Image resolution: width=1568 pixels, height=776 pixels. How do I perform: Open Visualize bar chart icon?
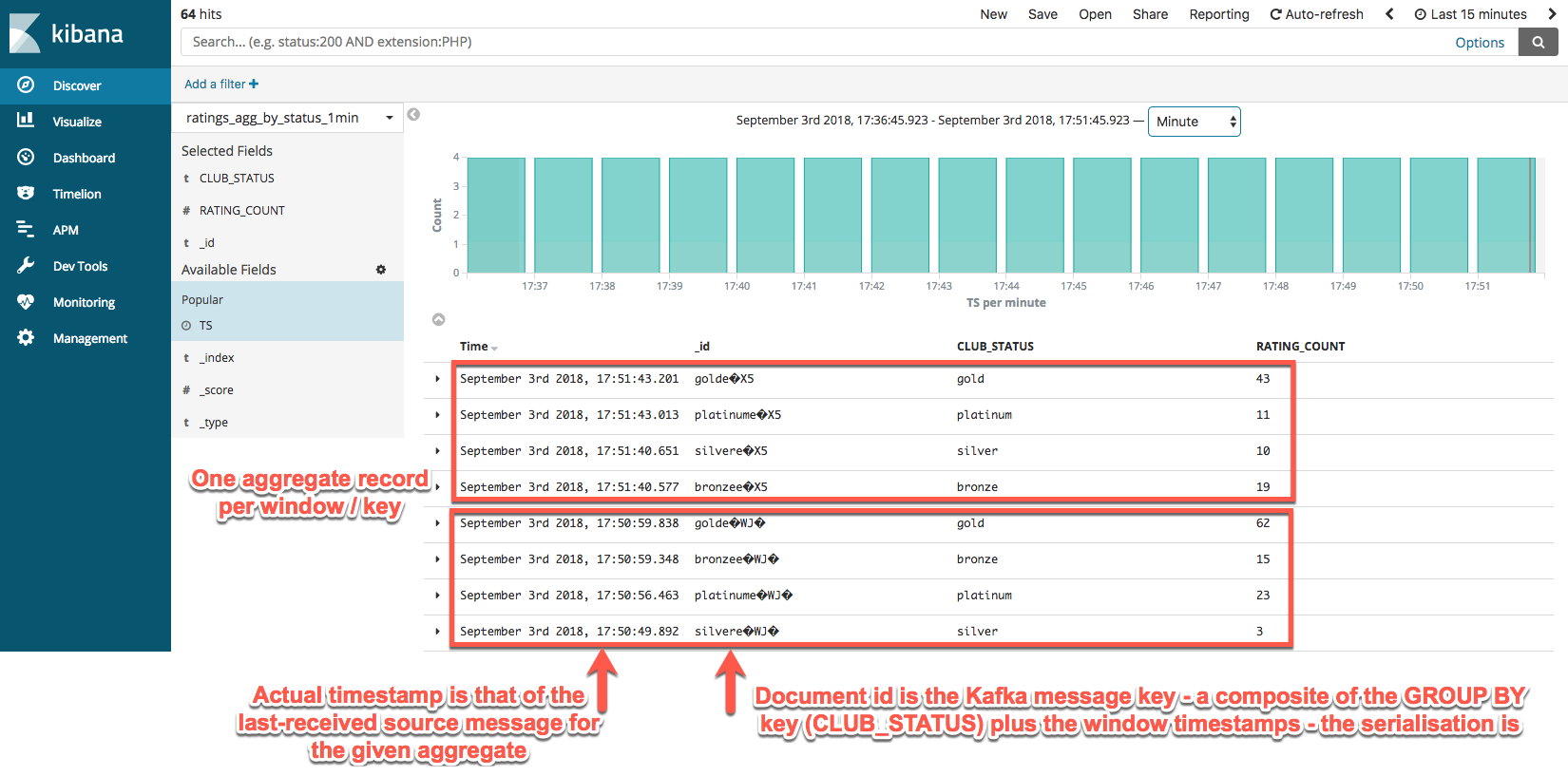point(26,121)
